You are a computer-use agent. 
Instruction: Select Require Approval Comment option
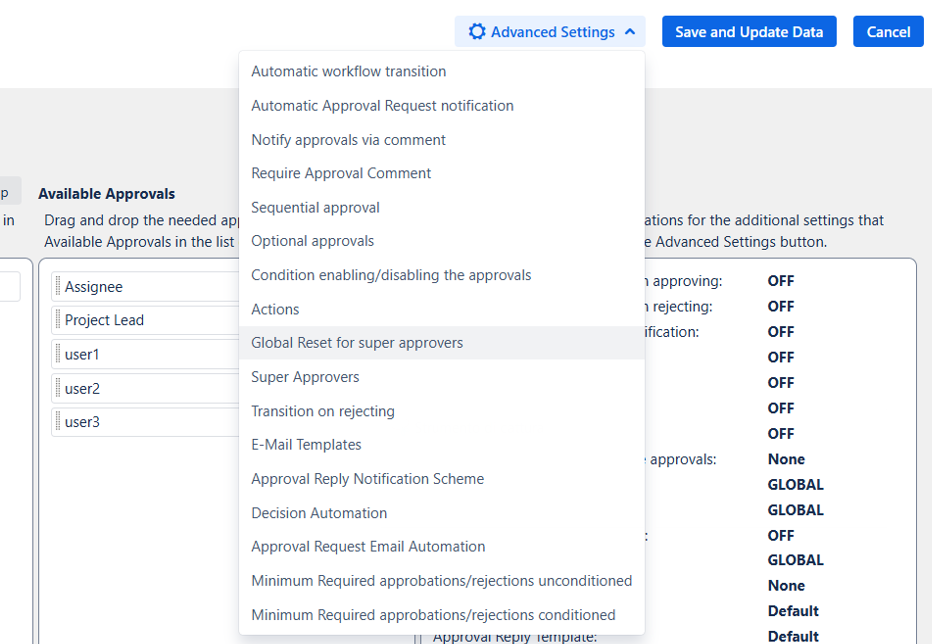point(341,174)
